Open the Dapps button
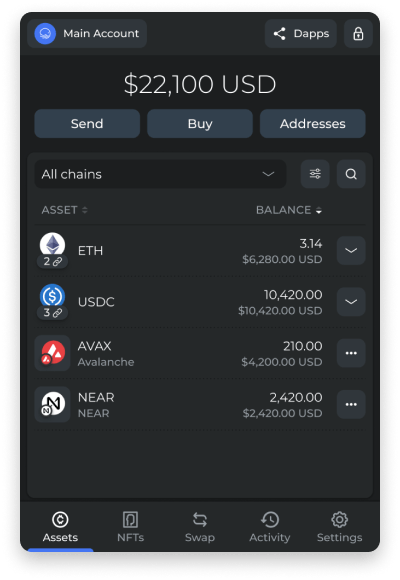The height and width of the screenshot is (580, 400). (x=300, y=34)
